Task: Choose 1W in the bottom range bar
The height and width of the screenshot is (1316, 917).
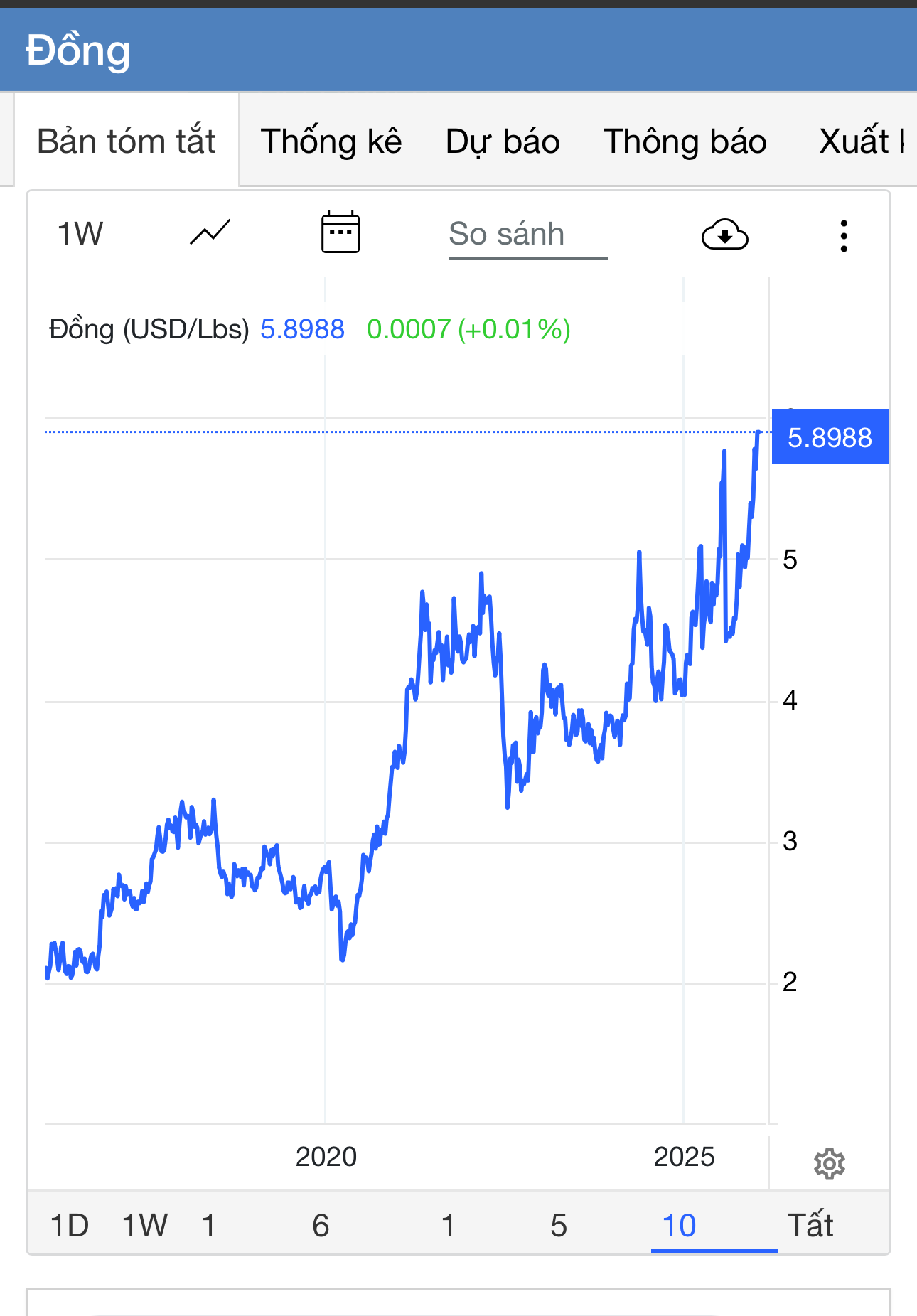Action: click(145, 1226)
